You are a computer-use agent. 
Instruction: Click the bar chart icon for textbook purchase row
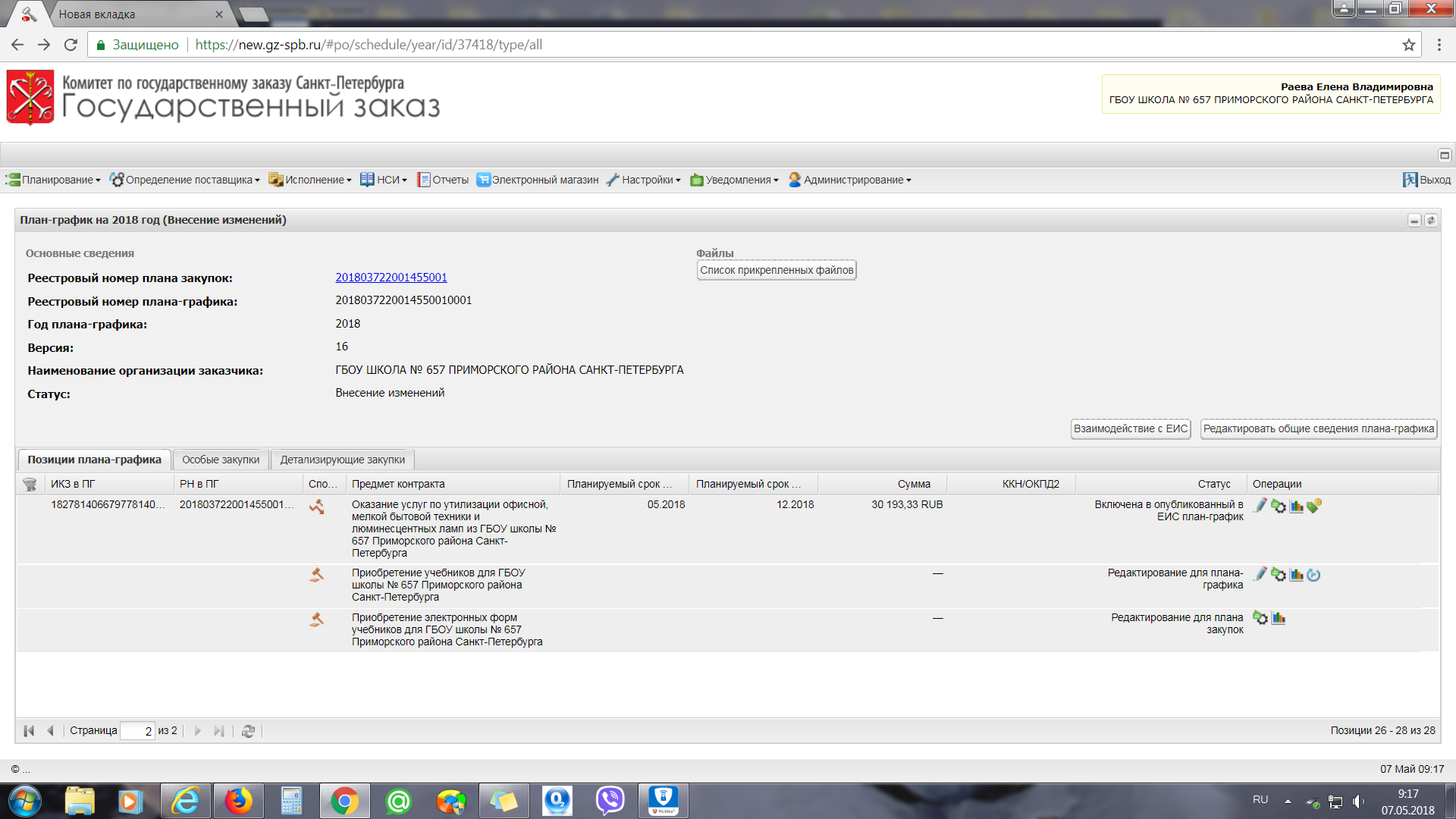click(1296, 575)
